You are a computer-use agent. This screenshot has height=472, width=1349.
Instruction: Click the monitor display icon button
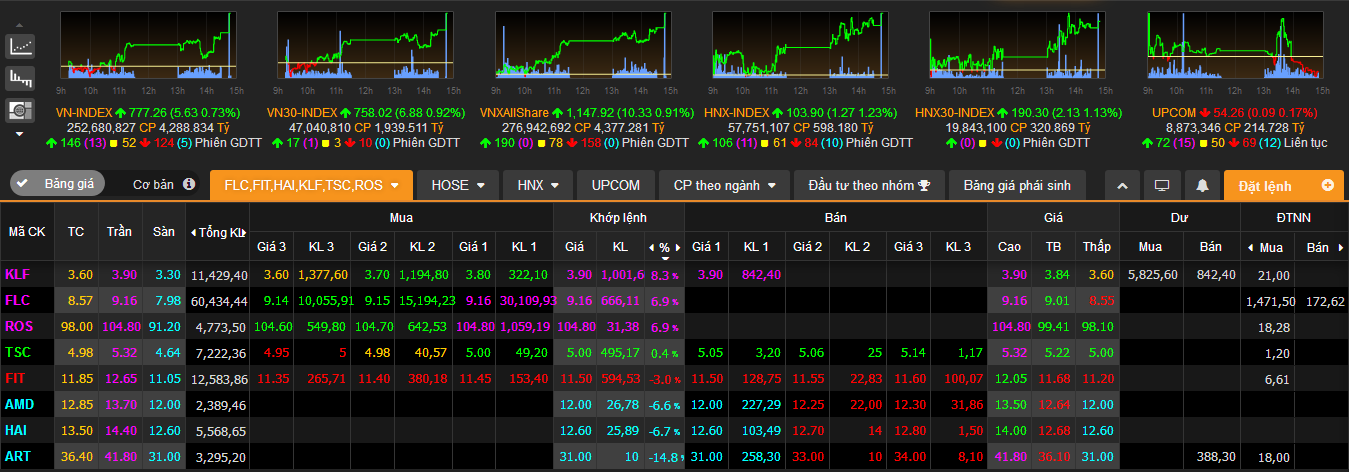[x=1162, y=186]
